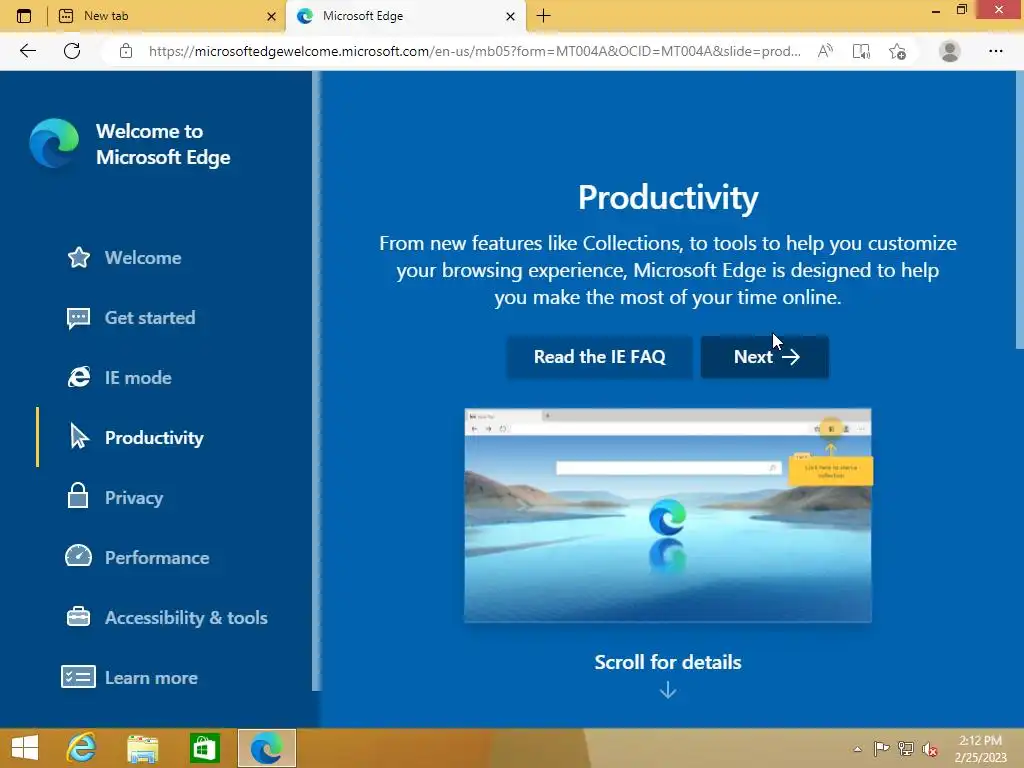Click the address bar URL
Viewport: 1024px width, 768px height.
coord(475,51)
